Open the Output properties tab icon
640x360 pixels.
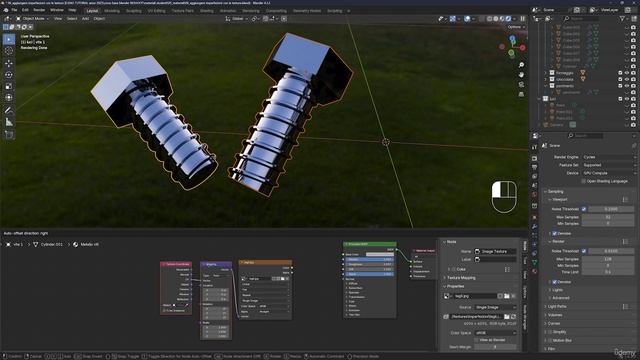coord(534,167)
